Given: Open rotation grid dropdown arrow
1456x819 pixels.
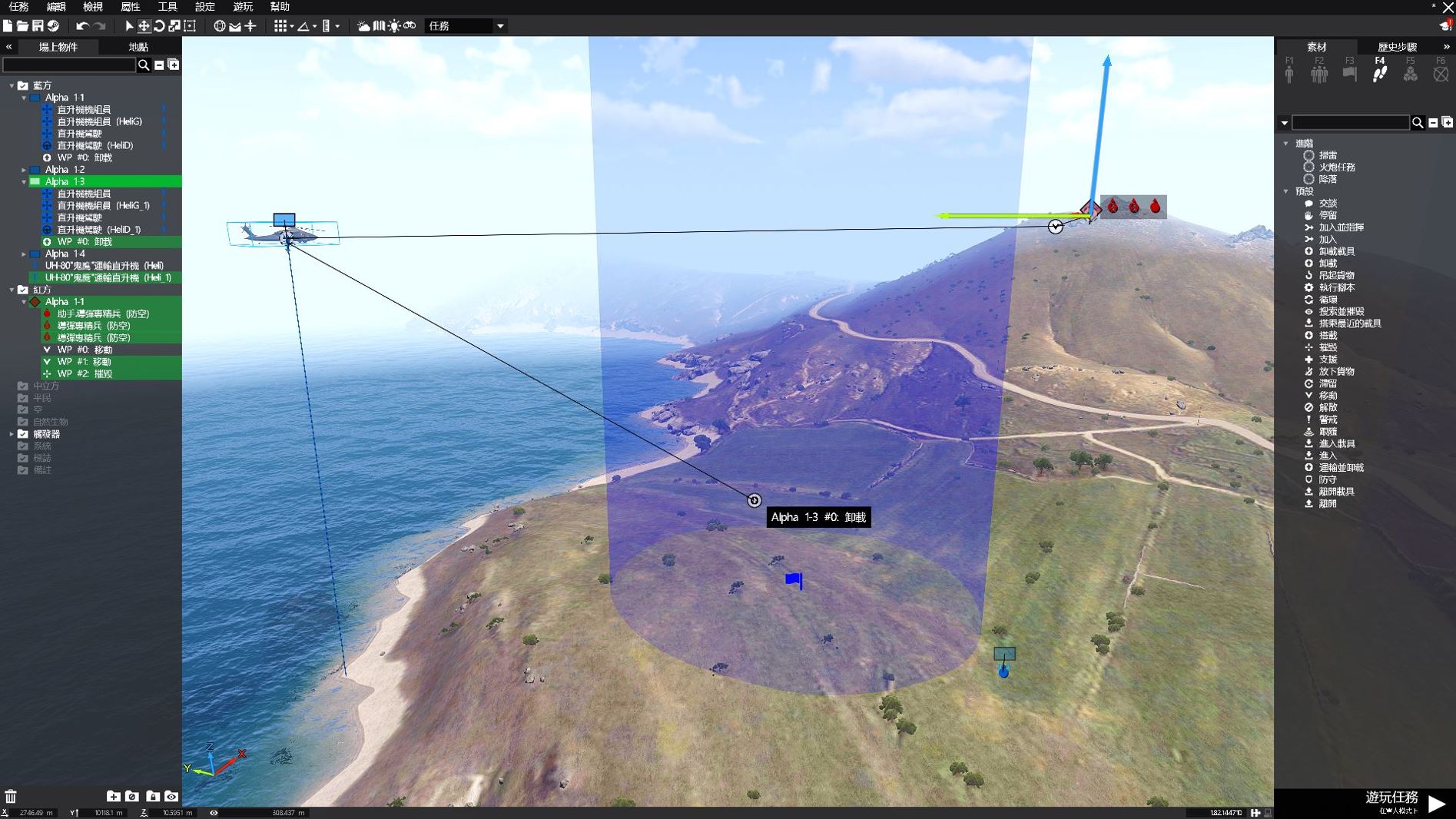Looking at the screenshot, I should (x=315, y=26).
